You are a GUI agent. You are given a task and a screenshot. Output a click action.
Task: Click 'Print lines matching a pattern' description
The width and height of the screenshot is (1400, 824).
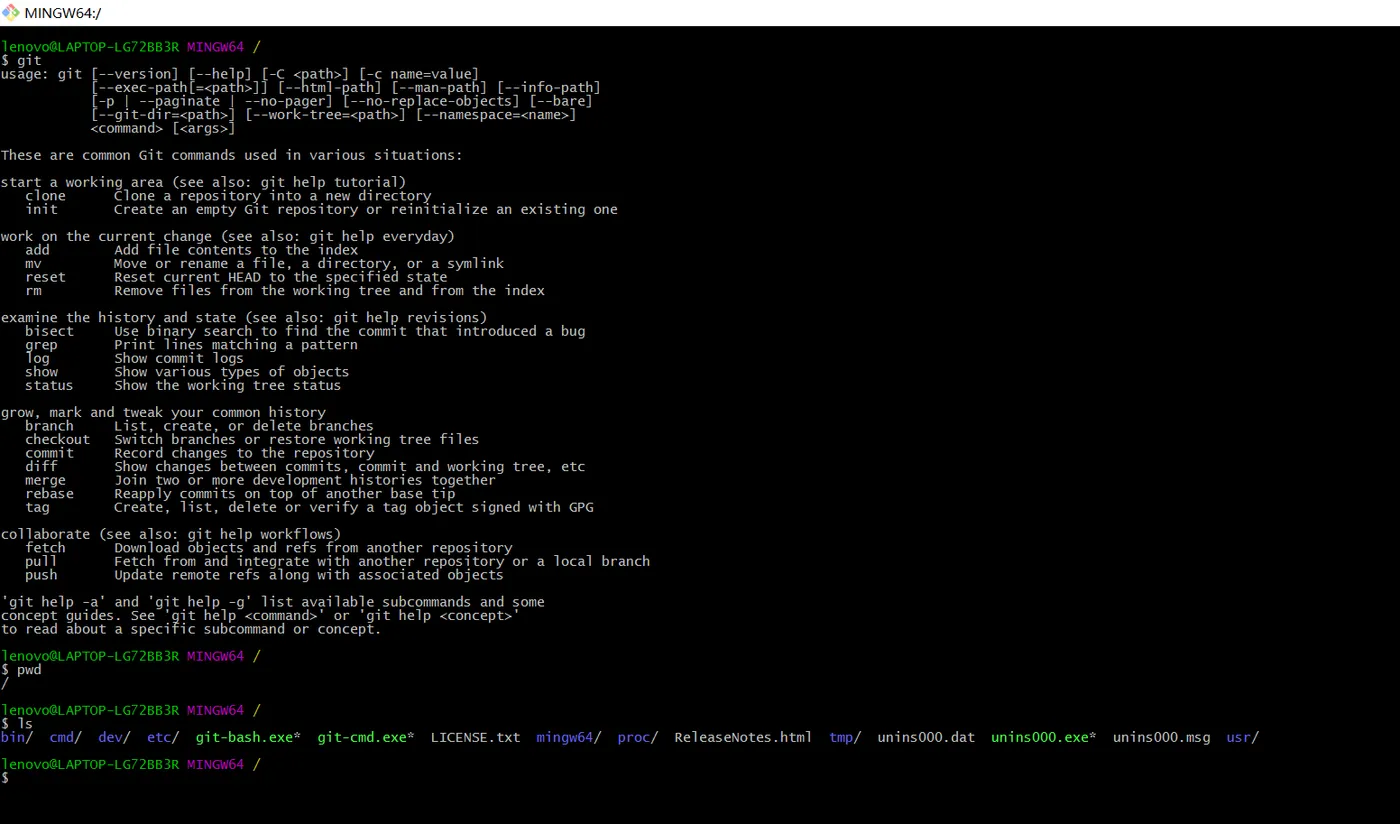tap(236, 345)
